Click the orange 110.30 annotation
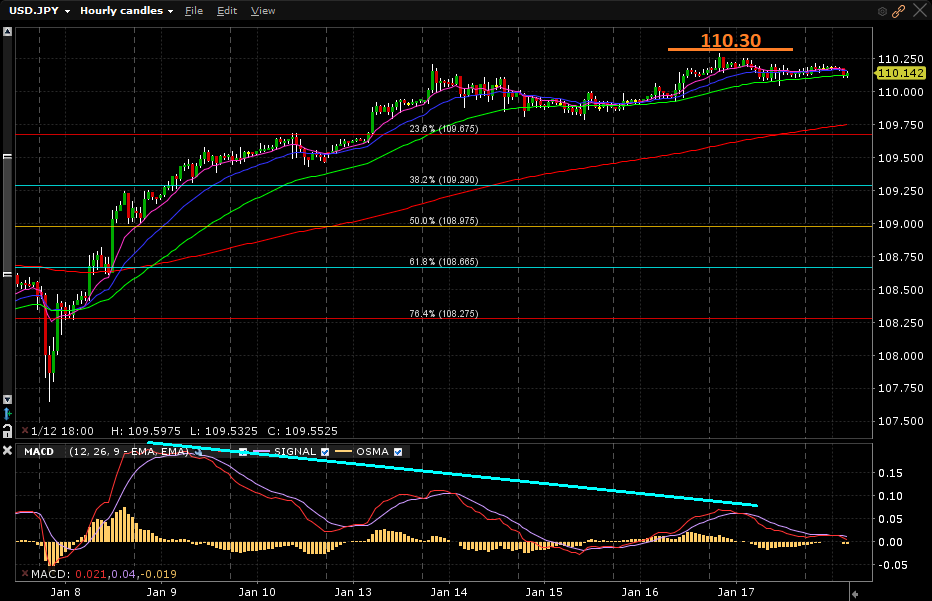 point(731,40)
